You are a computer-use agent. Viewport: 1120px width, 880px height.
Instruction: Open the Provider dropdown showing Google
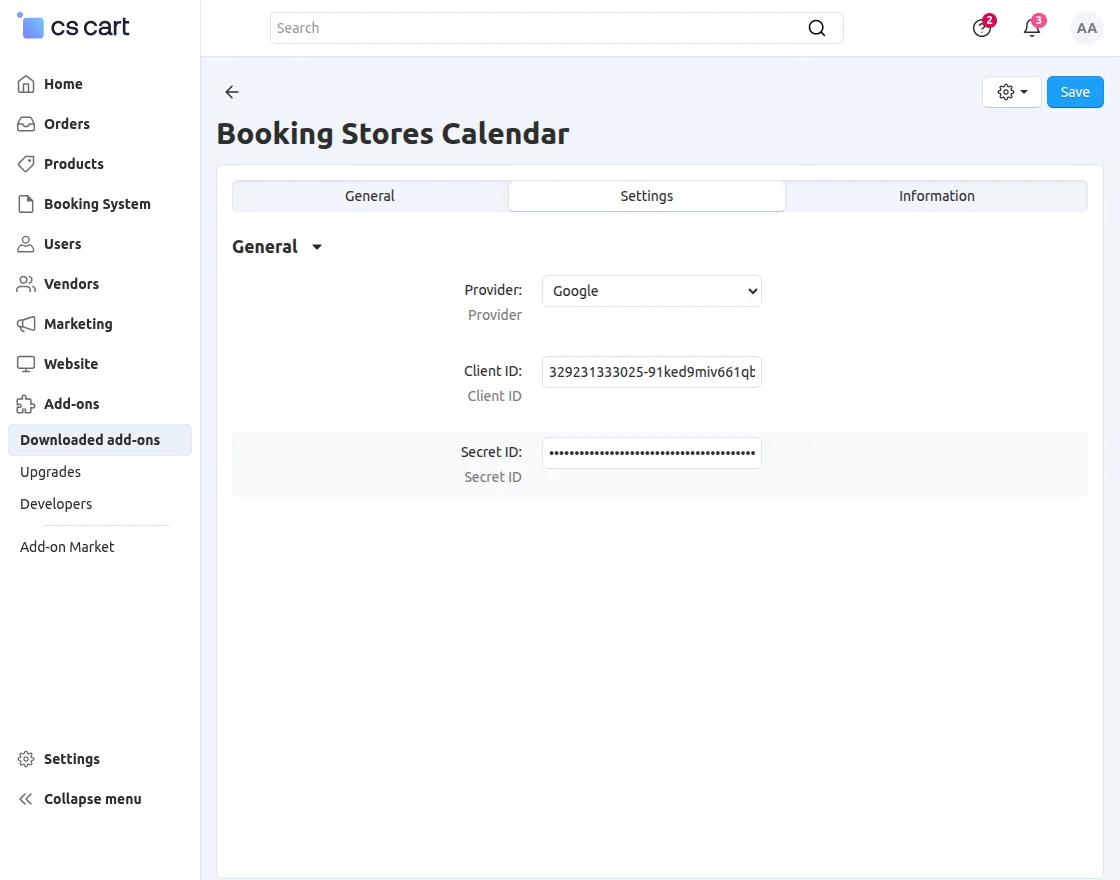[651, 291]
